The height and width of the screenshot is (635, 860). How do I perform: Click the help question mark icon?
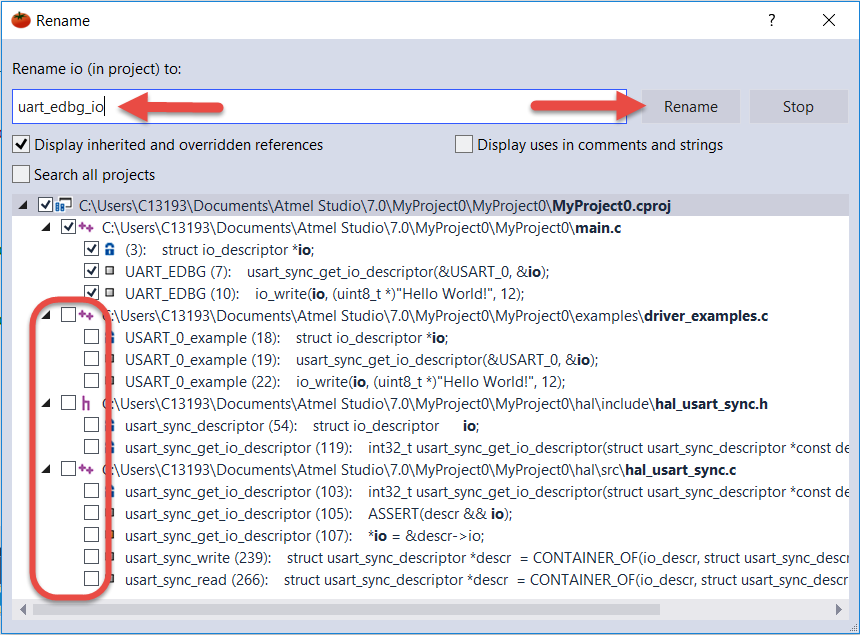click(x=771, y=20)
